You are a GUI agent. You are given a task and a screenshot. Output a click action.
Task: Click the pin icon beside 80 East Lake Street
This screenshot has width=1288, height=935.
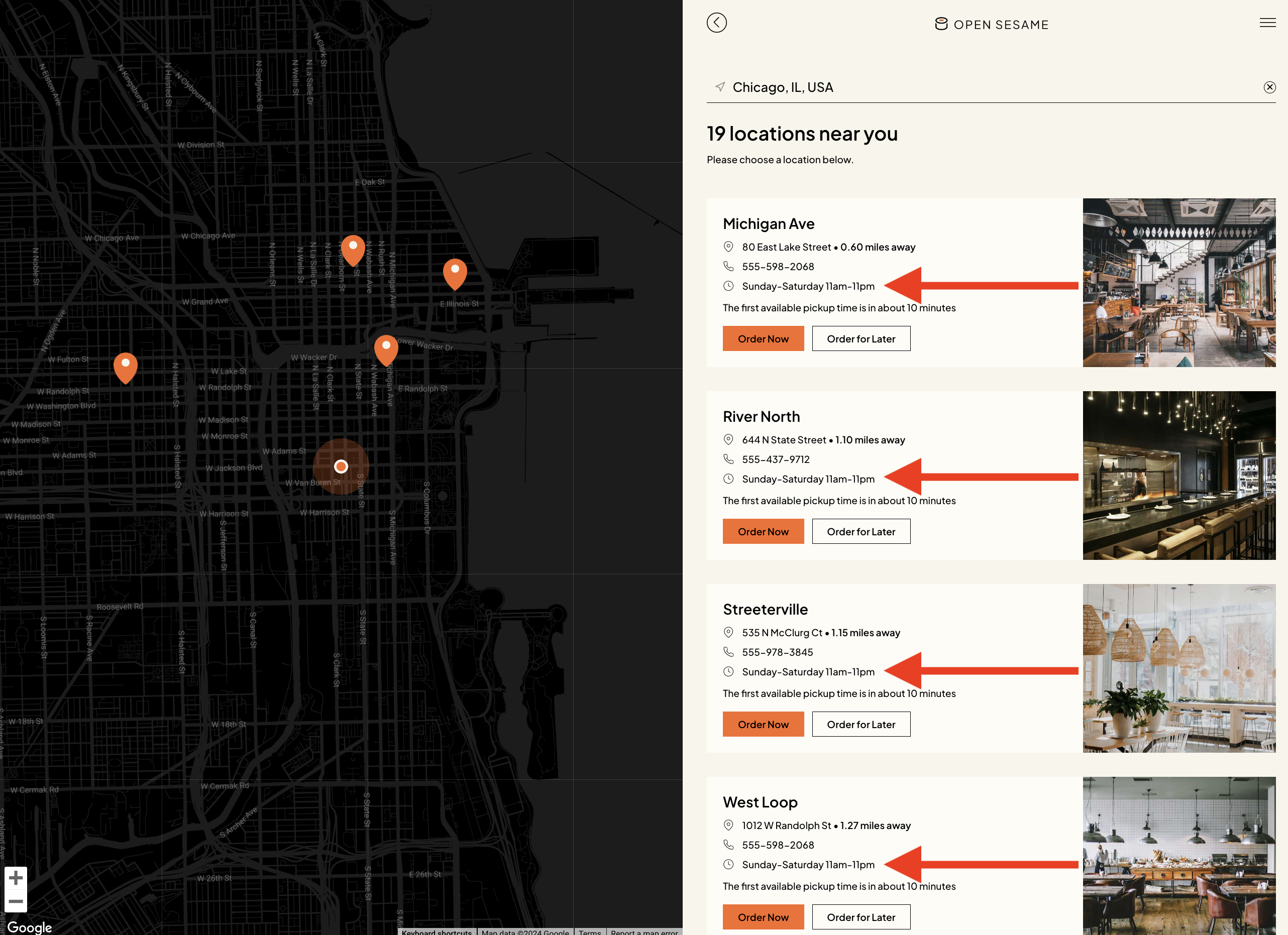pos(727,247)
